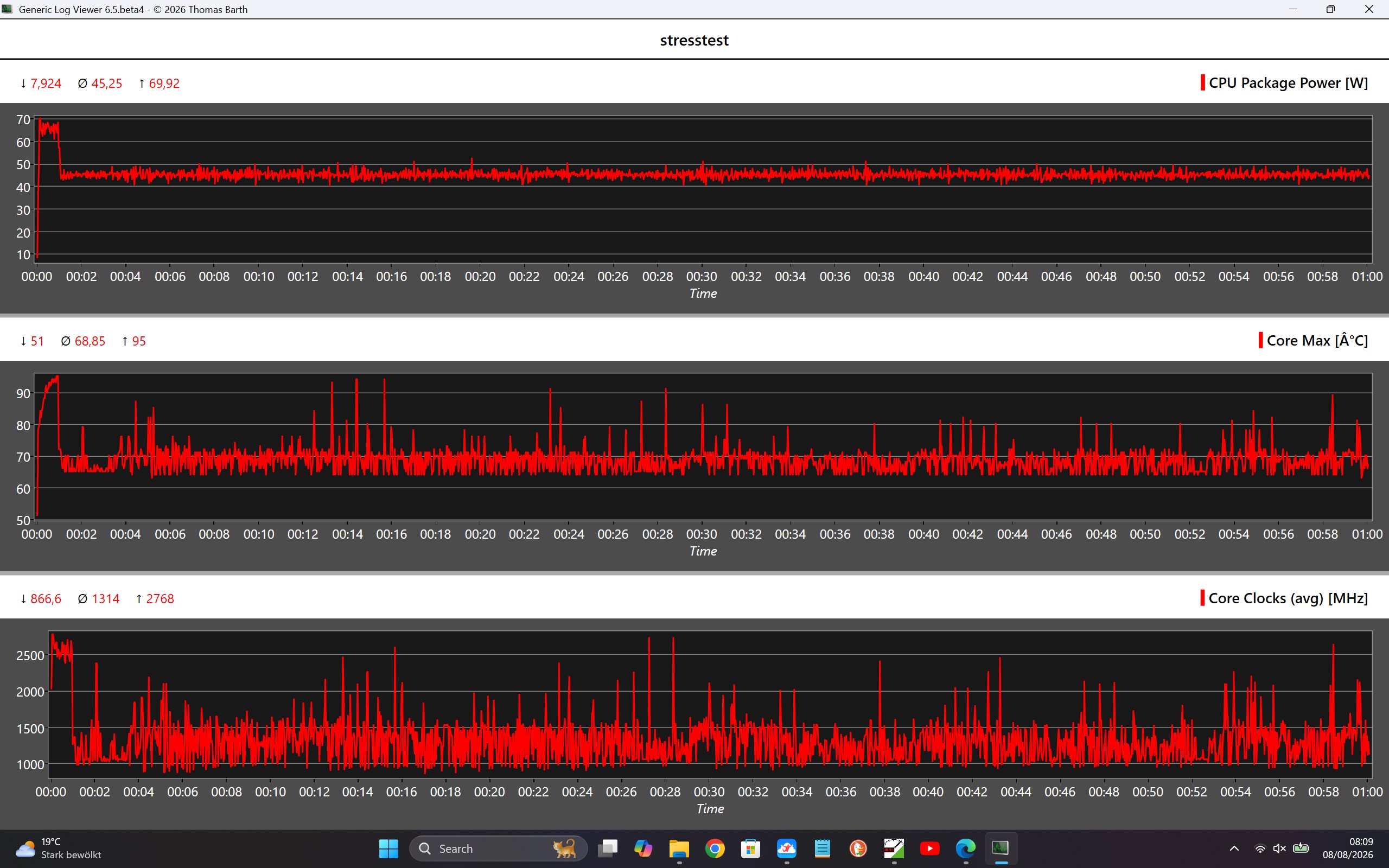The height and width of the screenshot is (868, 1389).
Task: Open Microsoft Store from the taskbar
Action: [751, 848]
